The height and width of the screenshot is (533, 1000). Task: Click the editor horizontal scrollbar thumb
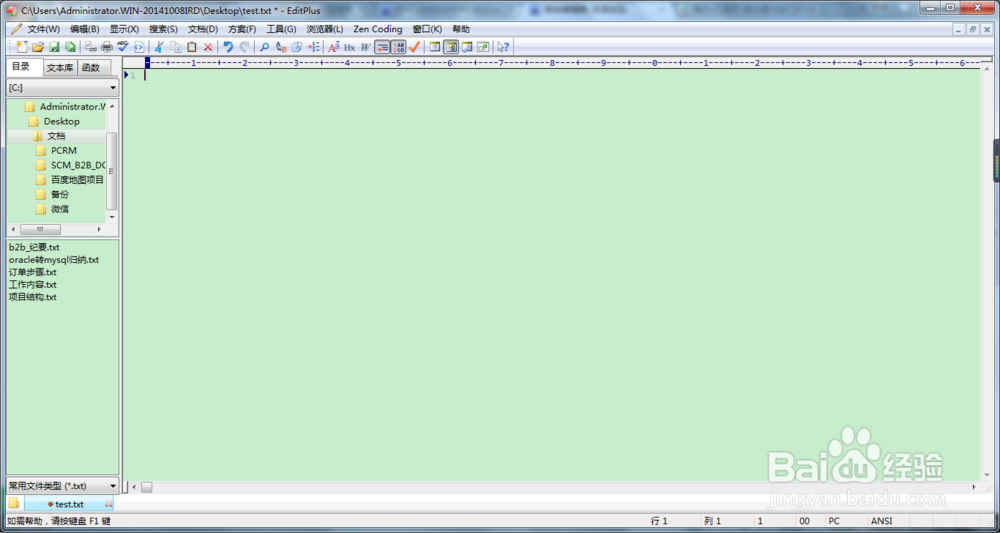coord(147,487)
